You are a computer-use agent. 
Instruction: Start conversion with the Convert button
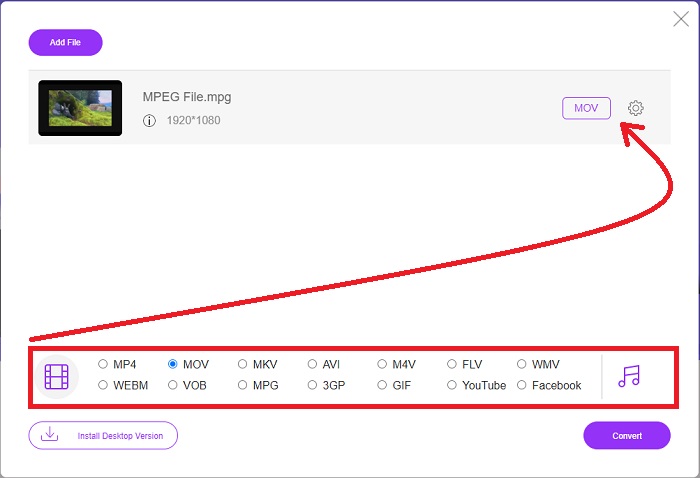coord(627,436)
